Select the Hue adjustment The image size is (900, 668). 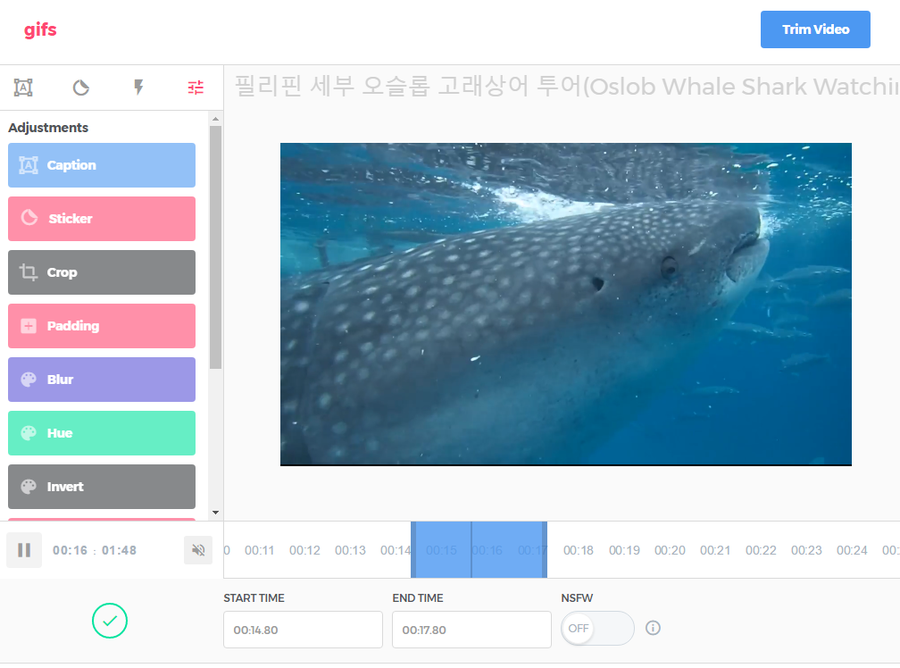click(x=101, y=433)
